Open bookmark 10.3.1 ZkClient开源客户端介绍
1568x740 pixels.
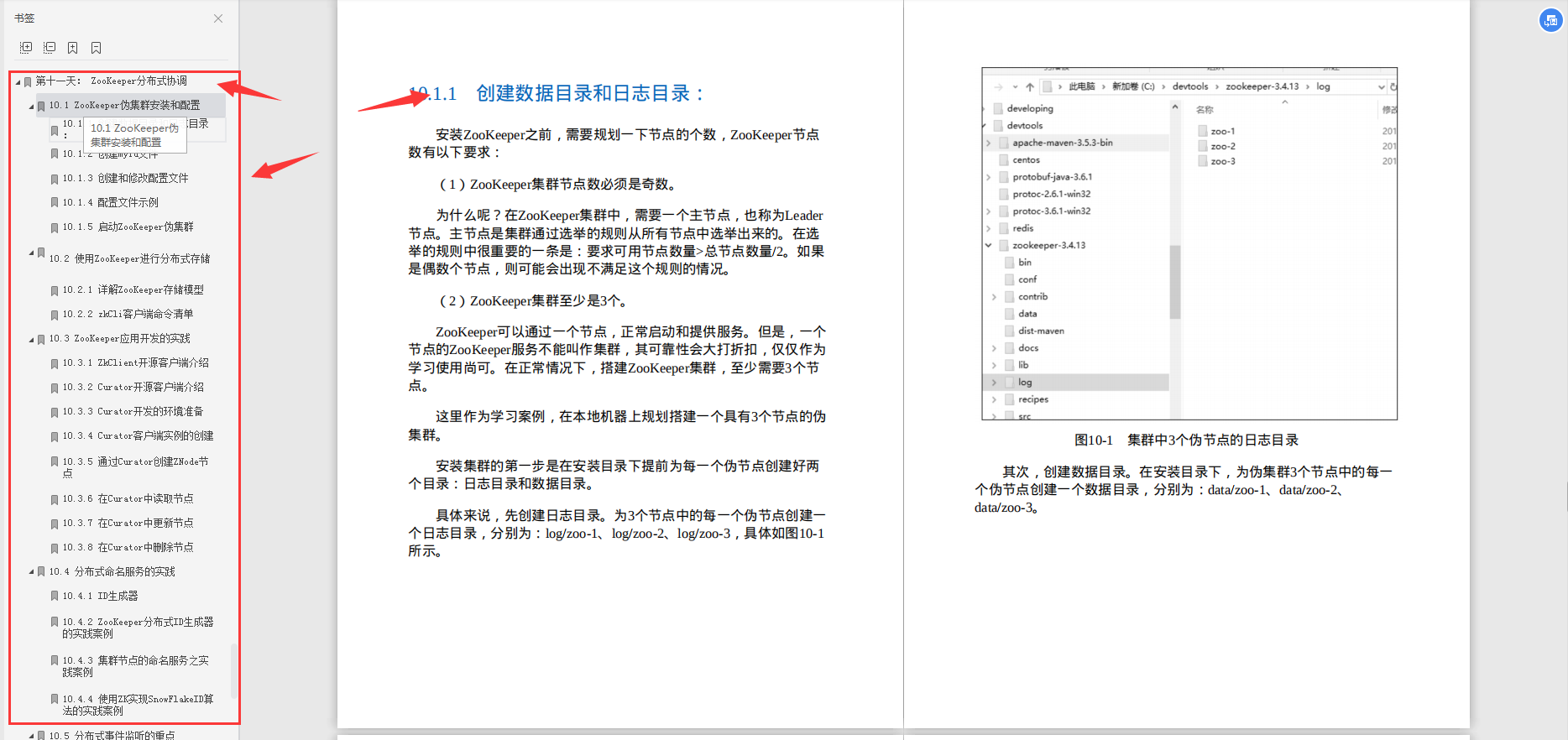click(135, 363)
